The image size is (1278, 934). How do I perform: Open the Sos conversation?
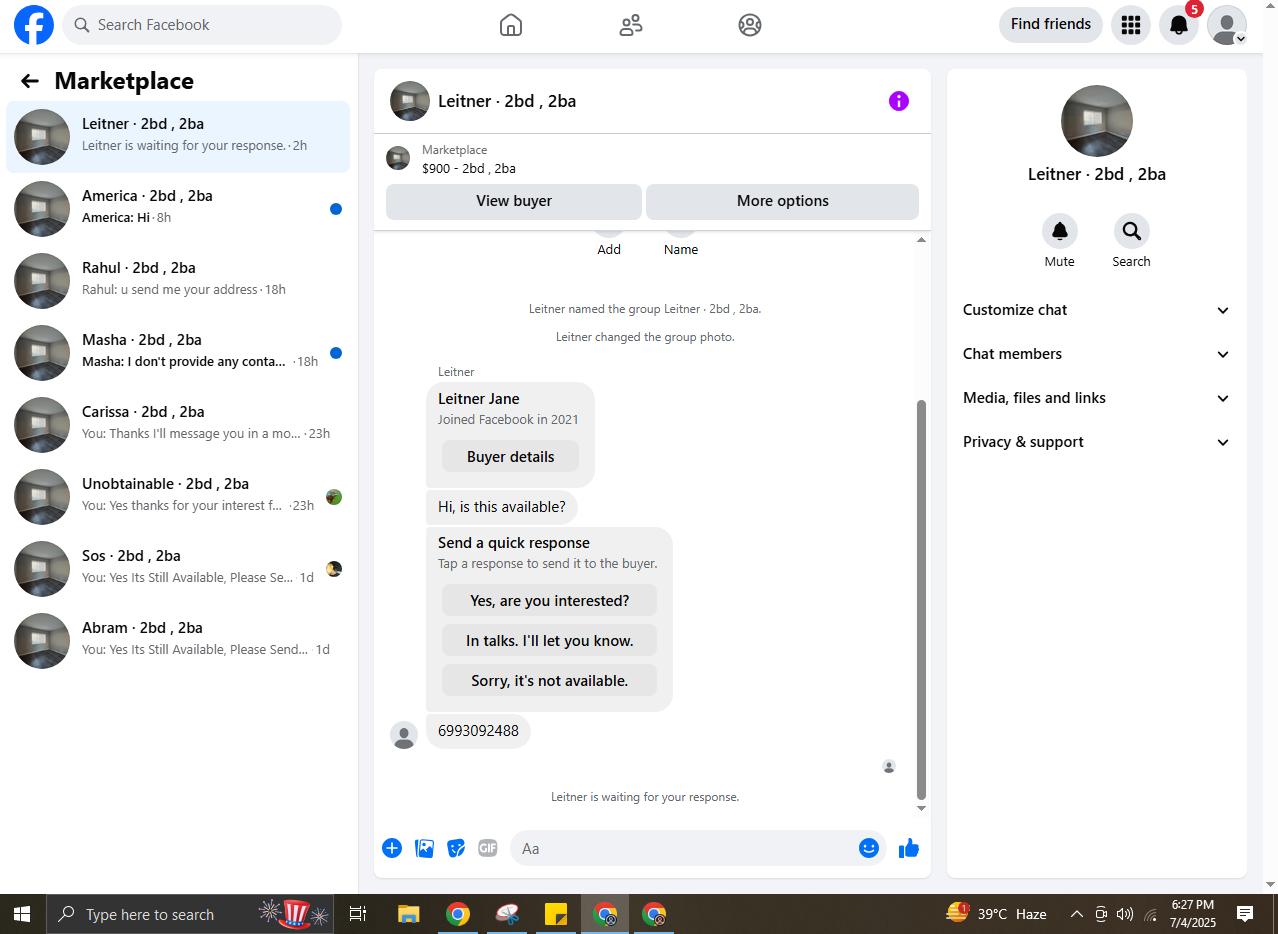coord(178,569)
